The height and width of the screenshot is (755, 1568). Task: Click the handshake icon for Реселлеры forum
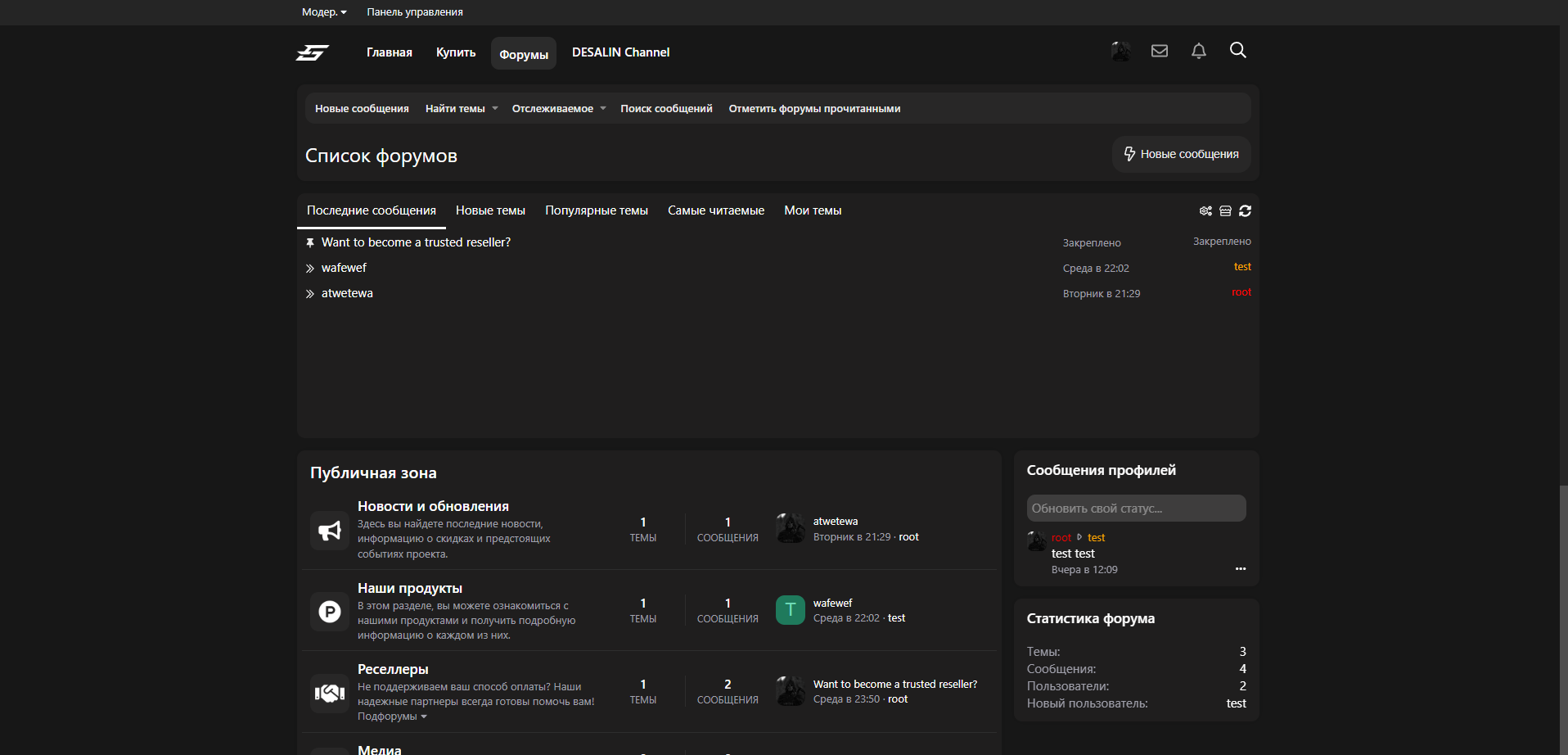[330, 693]
